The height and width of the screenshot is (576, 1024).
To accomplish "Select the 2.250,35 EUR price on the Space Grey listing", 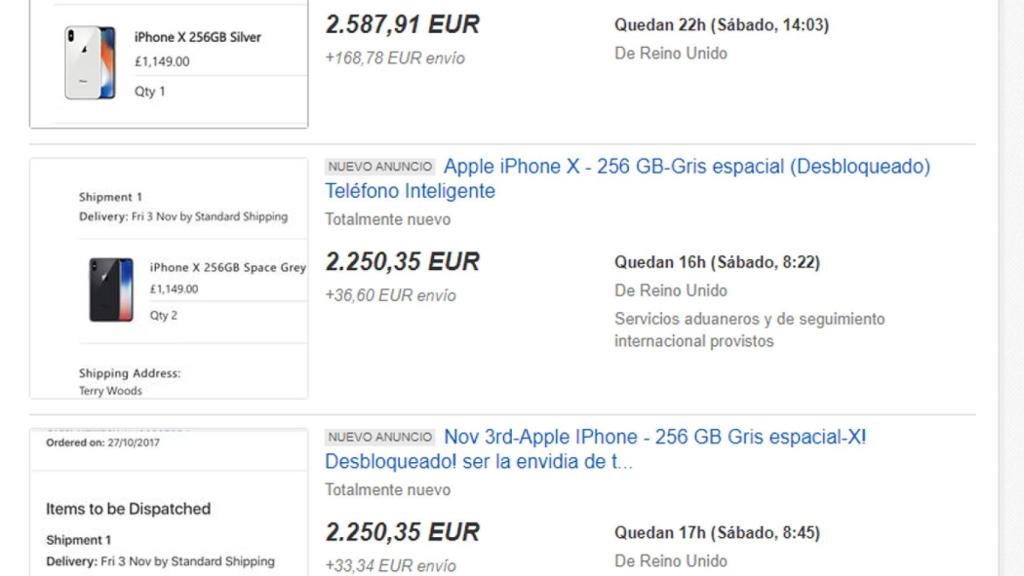I will (x=400, y=262).
